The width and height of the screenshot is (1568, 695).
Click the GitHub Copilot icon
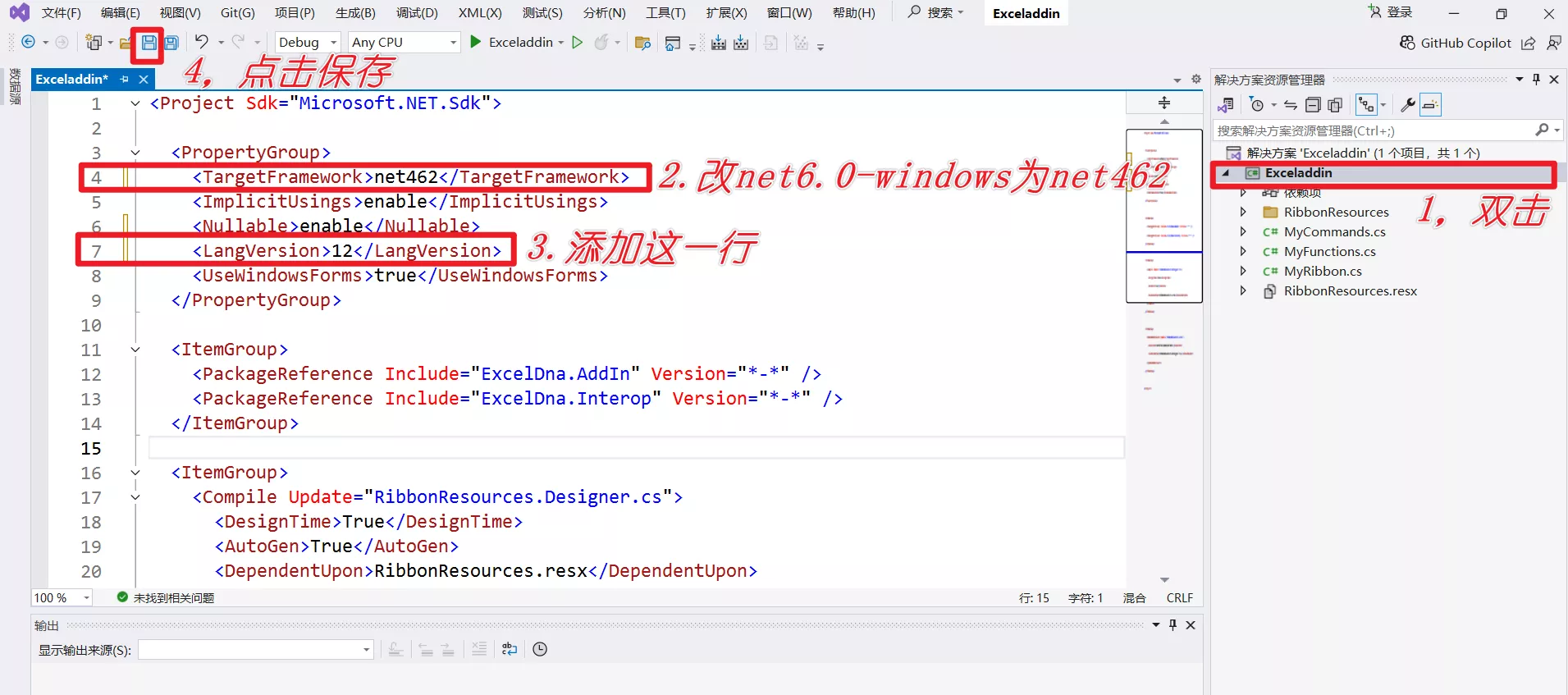tap(1407, 43)
